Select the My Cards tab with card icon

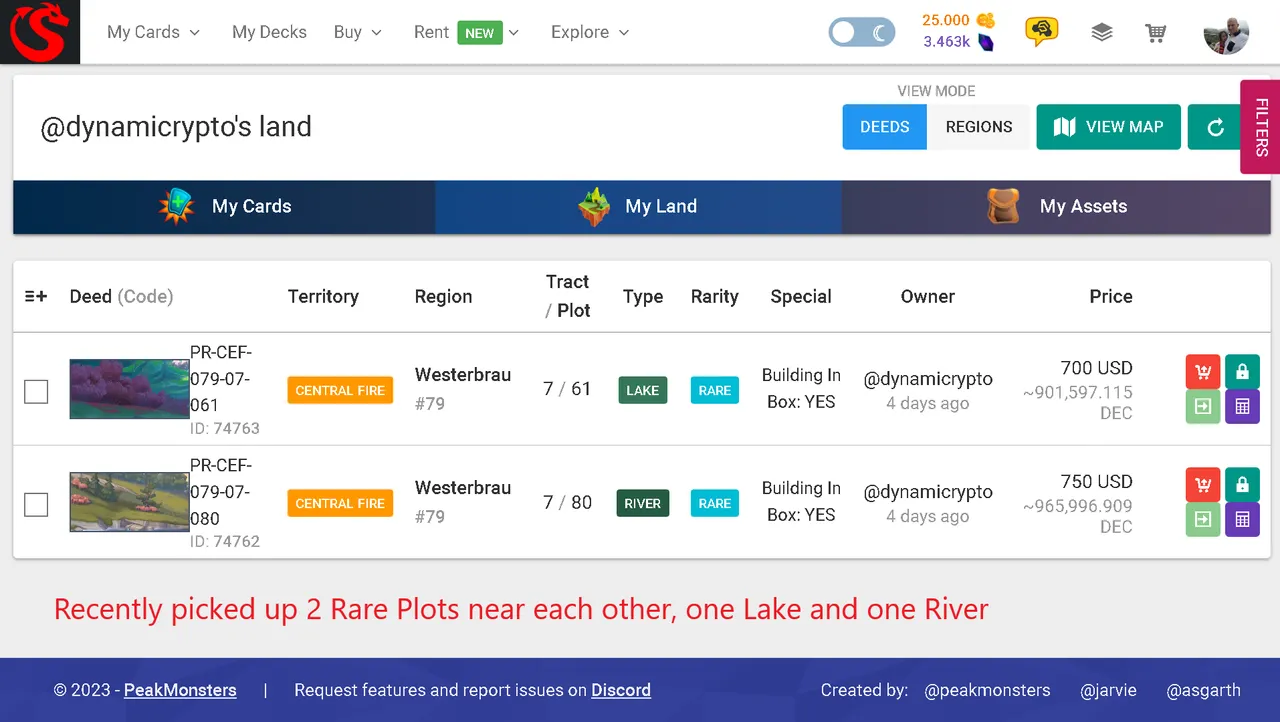pyautogui.click(x=224, y=207)
